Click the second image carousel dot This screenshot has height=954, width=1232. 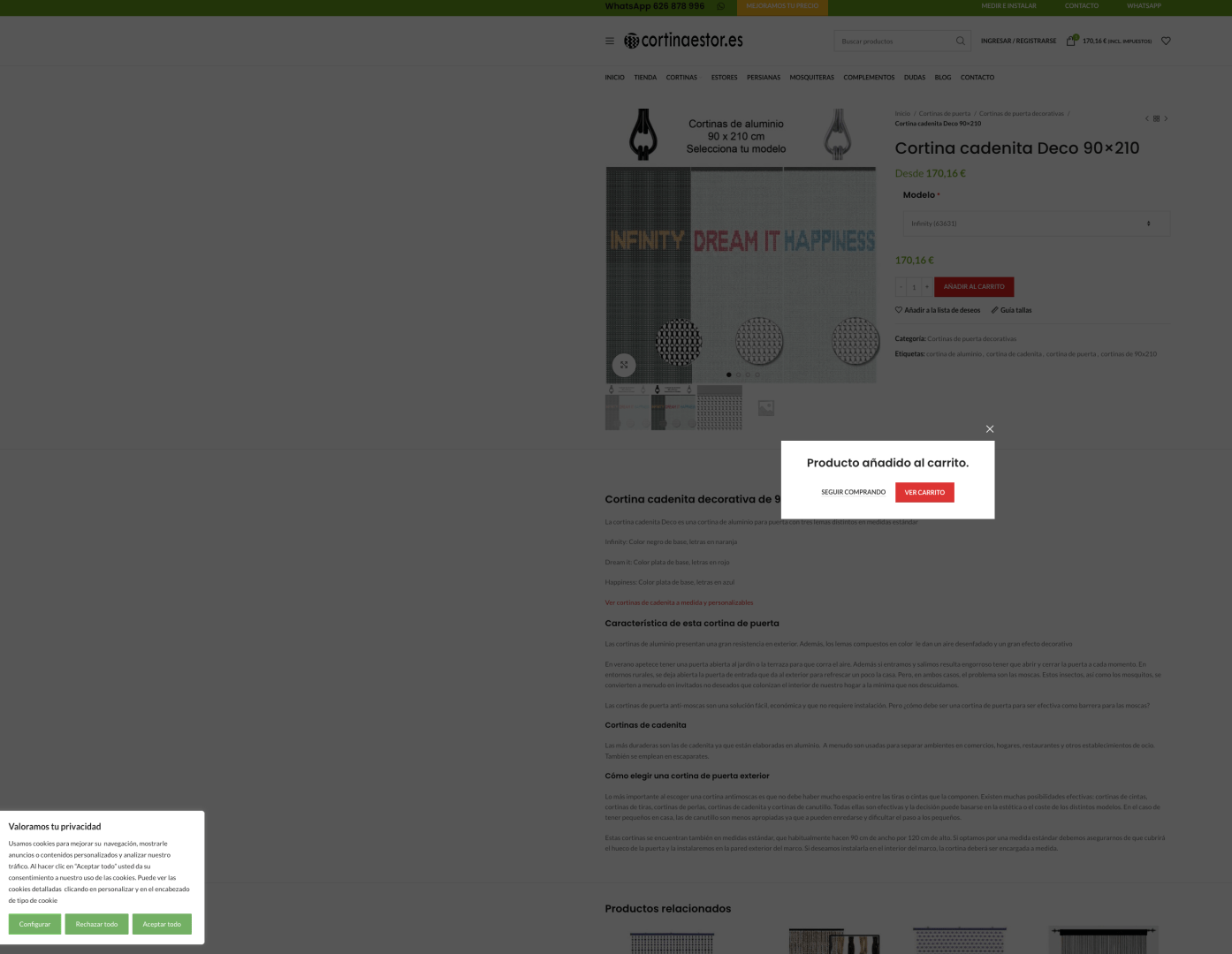(x=739, y=375)
